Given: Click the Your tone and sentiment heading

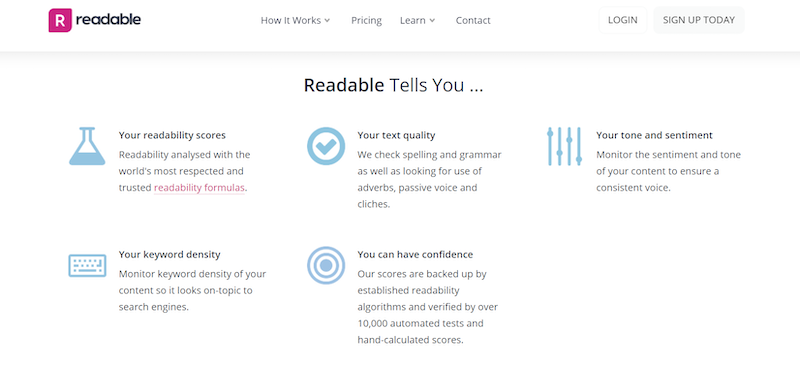Looking at the screenshot, I should click(x=655, y=135).
